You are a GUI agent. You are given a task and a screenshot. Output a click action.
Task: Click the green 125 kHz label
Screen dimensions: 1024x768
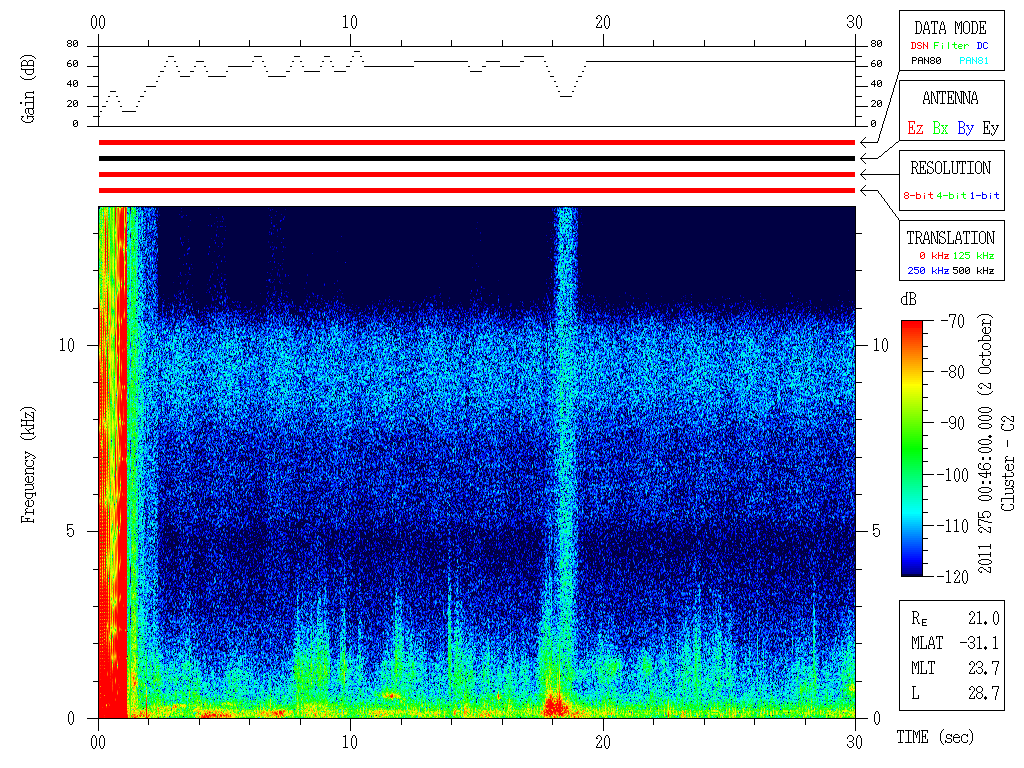pyautogui.click(x=973, y=255)
